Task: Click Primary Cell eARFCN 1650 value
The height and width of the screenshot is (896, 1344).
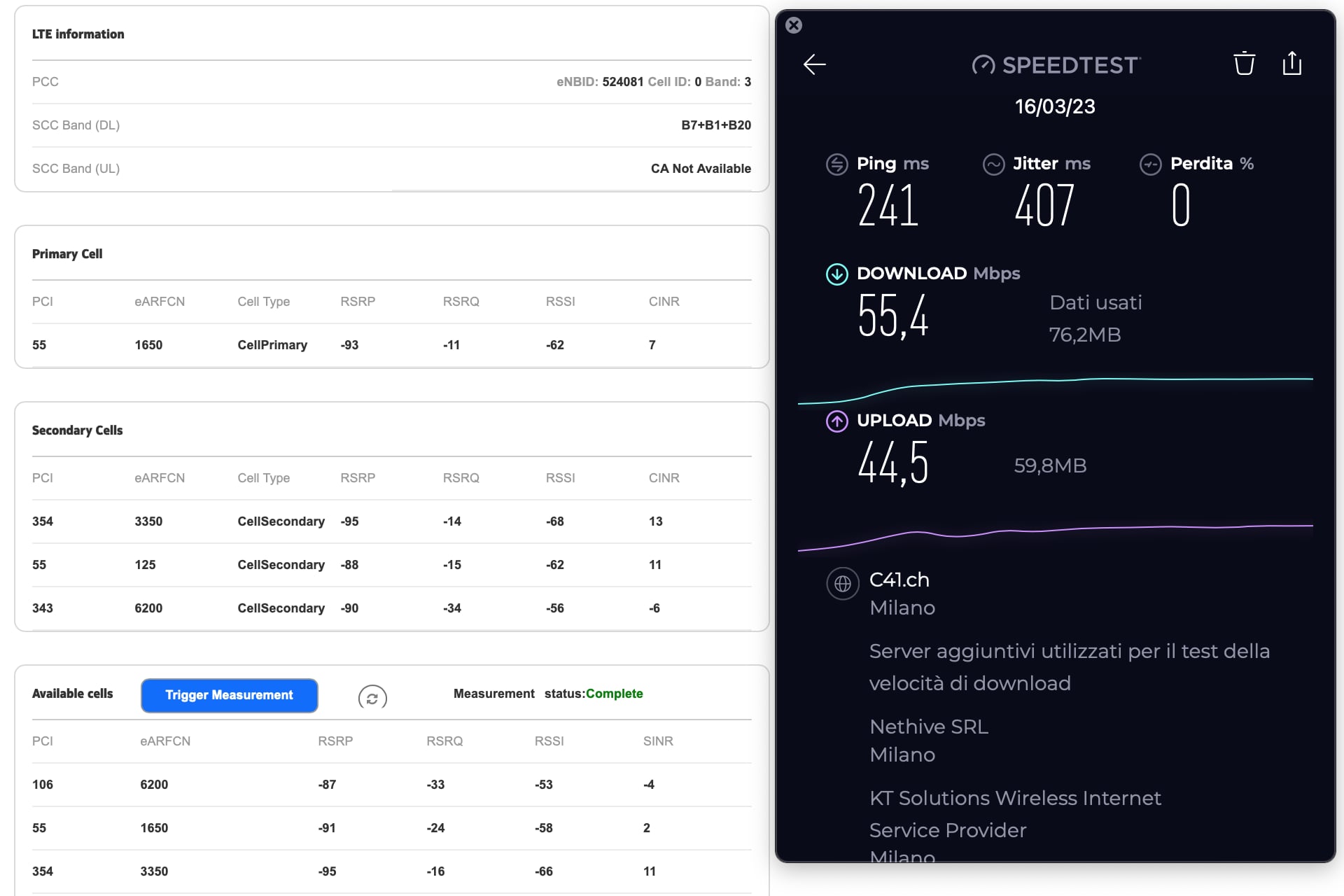Action: click(x=148, y=345)
